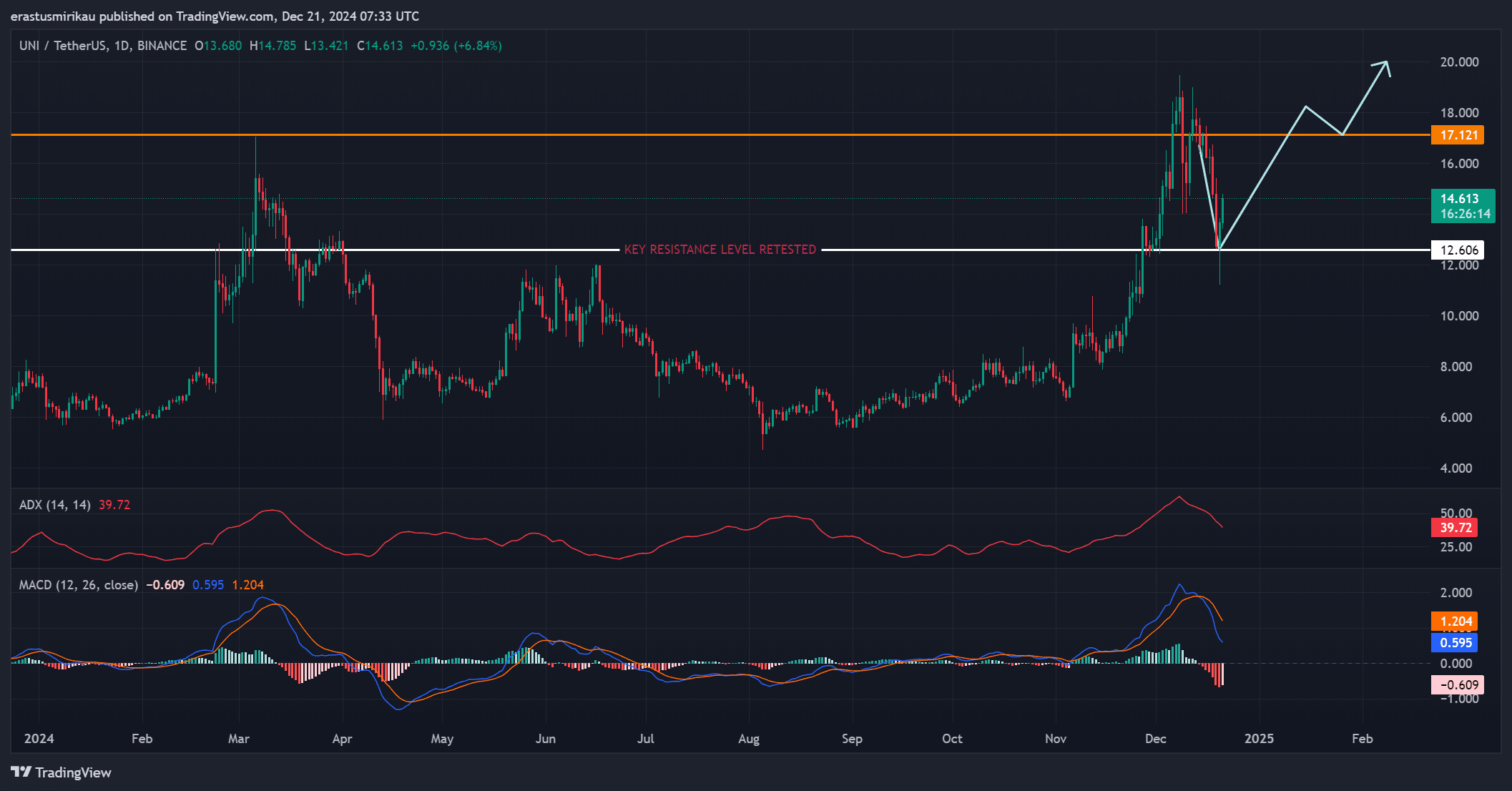Click the 1D timeframe text in header
1512x791 pixels.
(x=122, y=46)
